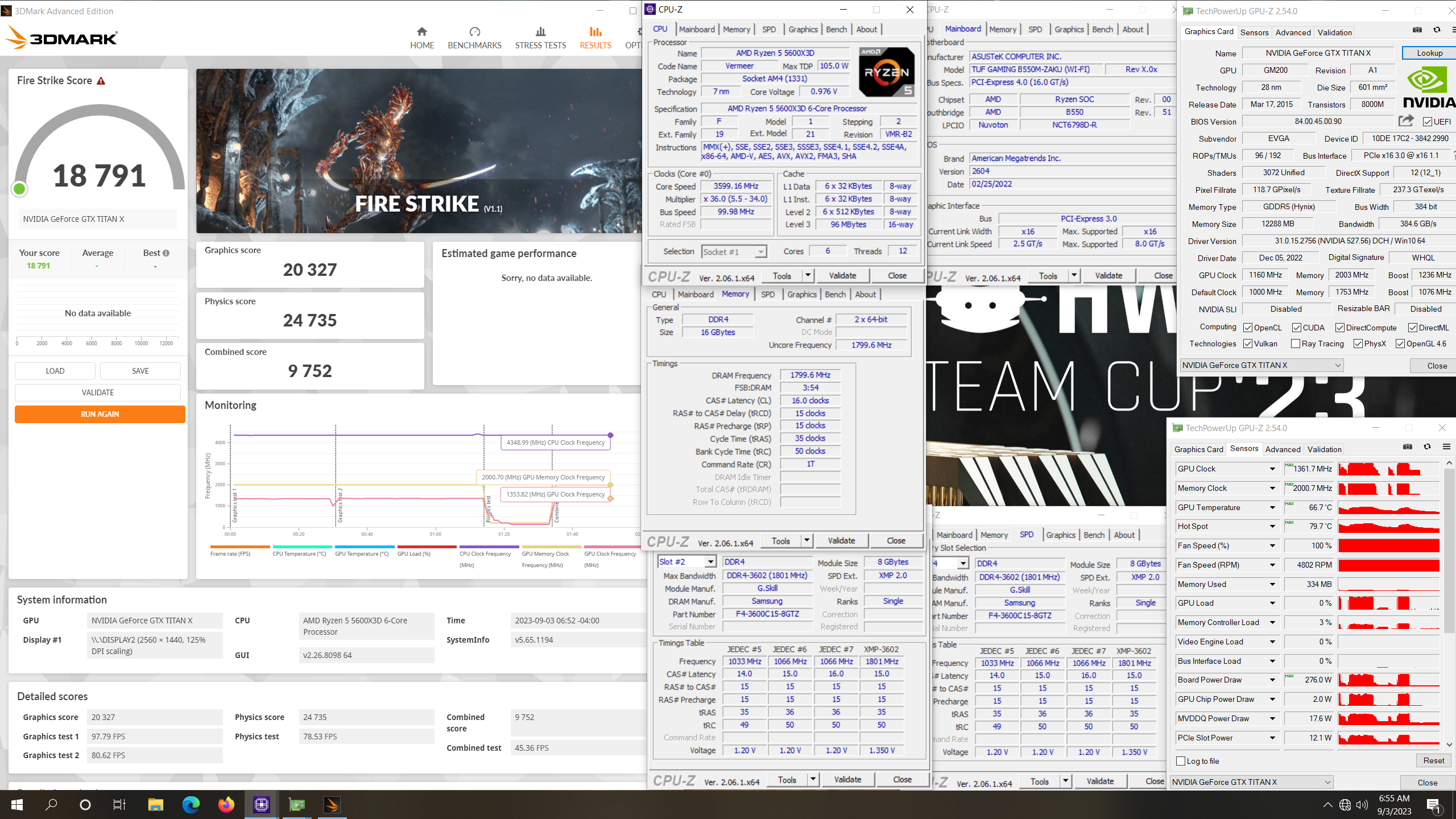Open the 3DMark STRESS TESTS section
The width and height of the screenshot is (1456, 819).
(540, 38)
